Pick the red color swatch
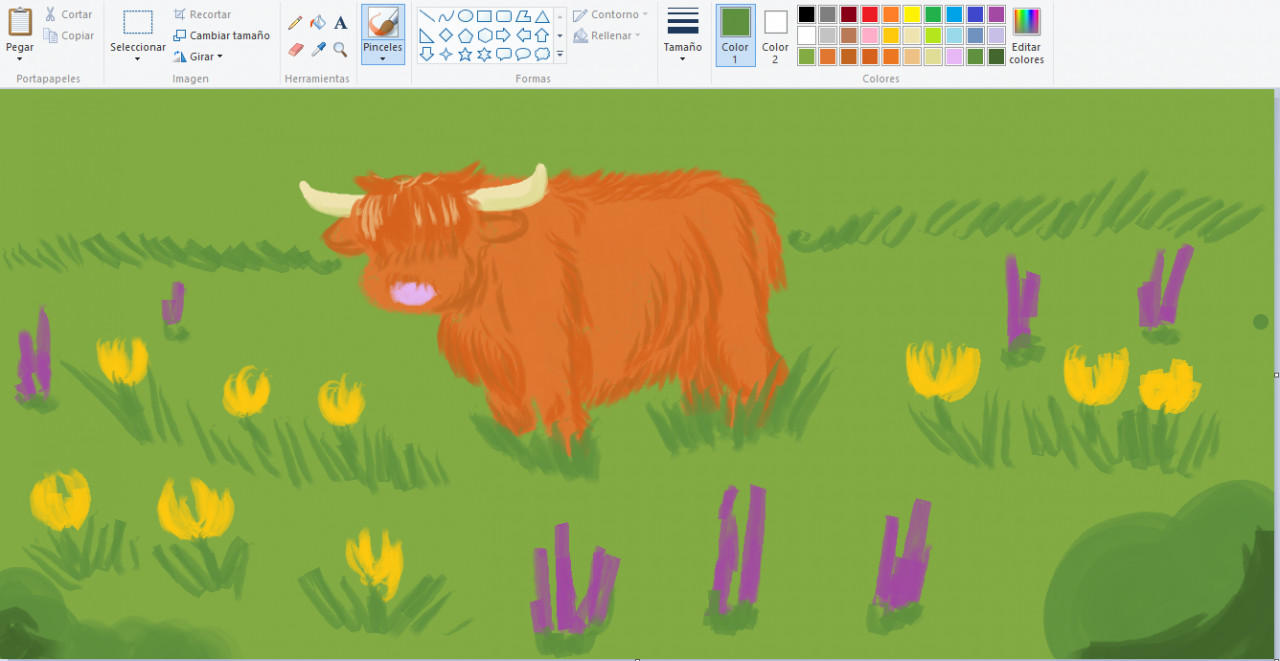1280x661 pixels. [870, 14]
